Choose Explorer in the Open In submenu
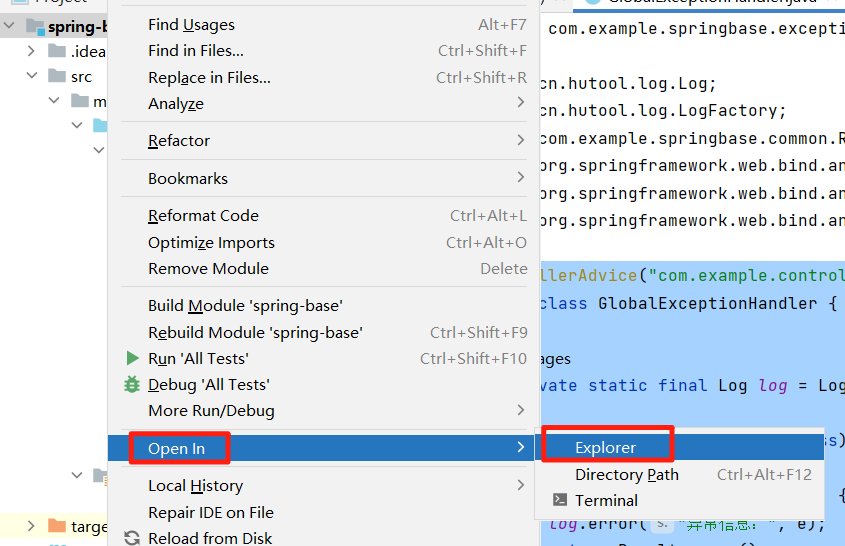Viewport: 845px width, 546px height. (680, 447)
